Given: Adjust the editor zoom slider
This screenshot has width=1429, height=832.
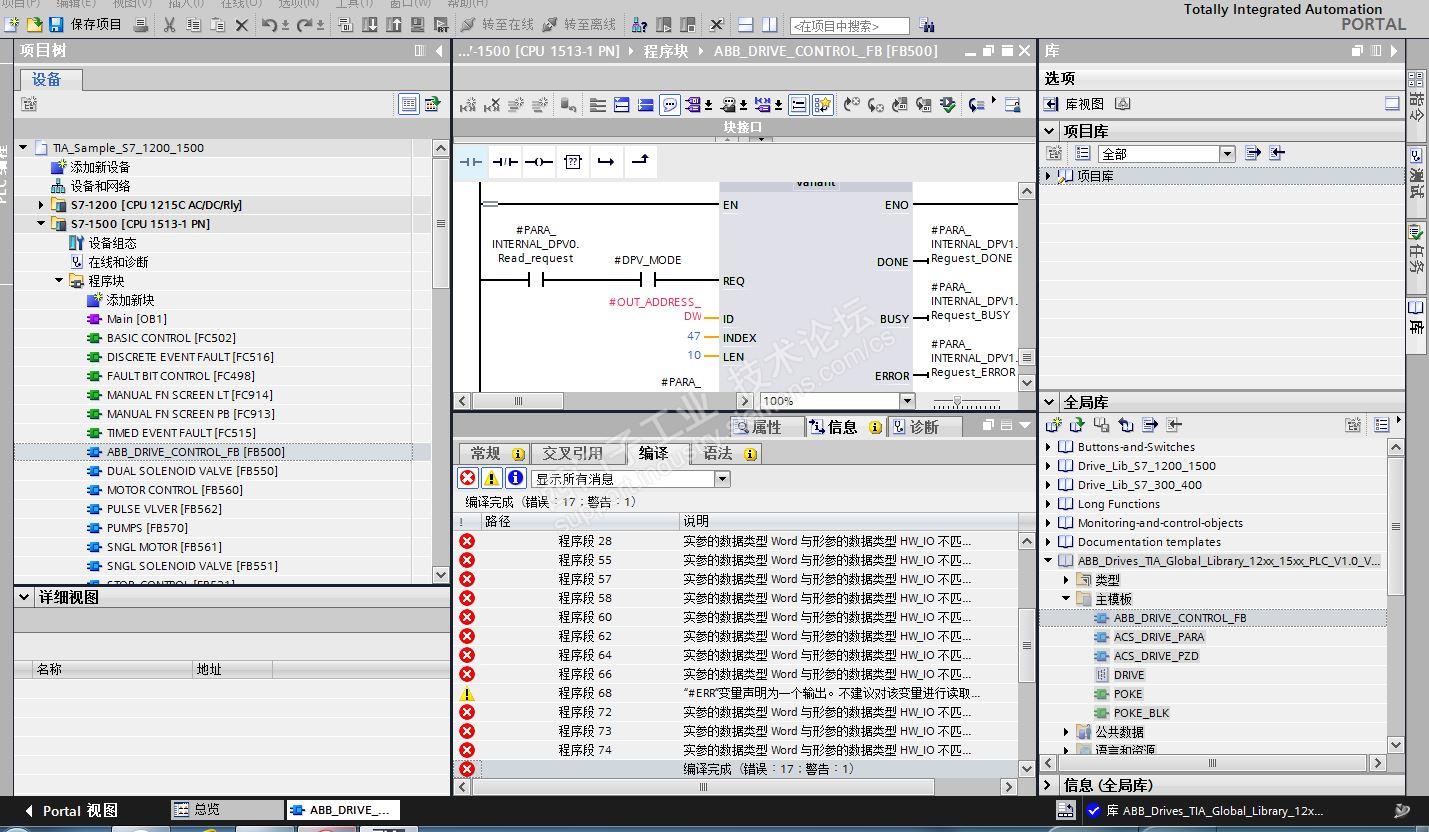Looking at the screenshot, I should pos(958,401).
